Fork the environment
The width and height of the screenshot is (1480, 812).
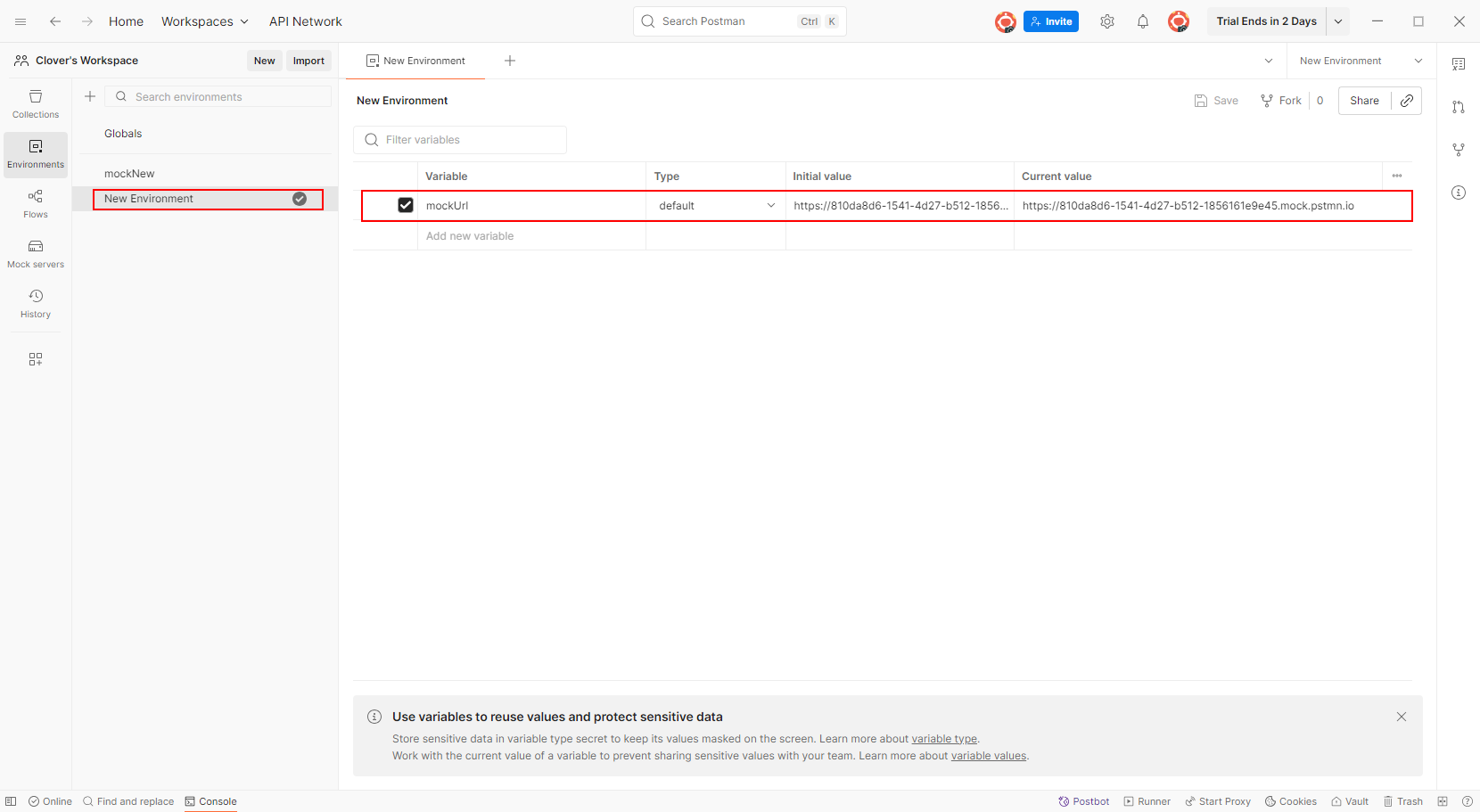tap(1281, 101)
